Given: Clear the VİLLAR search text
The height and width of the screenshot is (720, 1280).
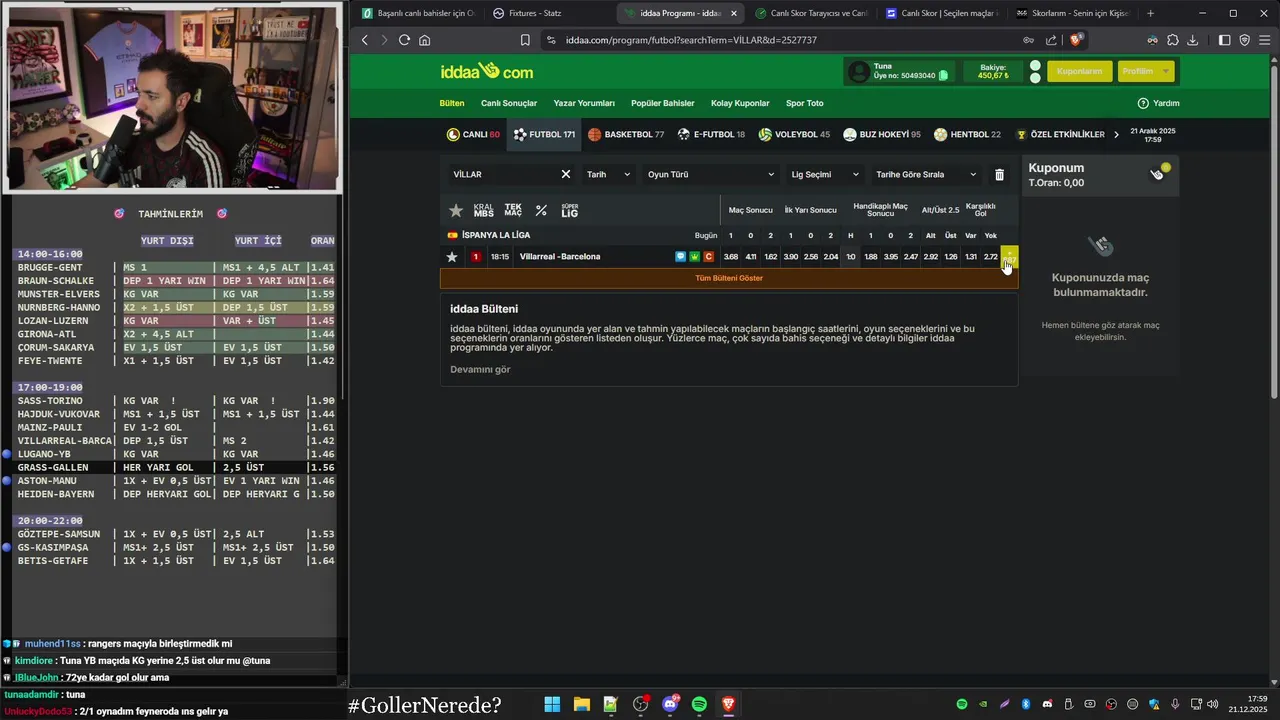Looking at the screenshot, I should click(x=566, y=174).
